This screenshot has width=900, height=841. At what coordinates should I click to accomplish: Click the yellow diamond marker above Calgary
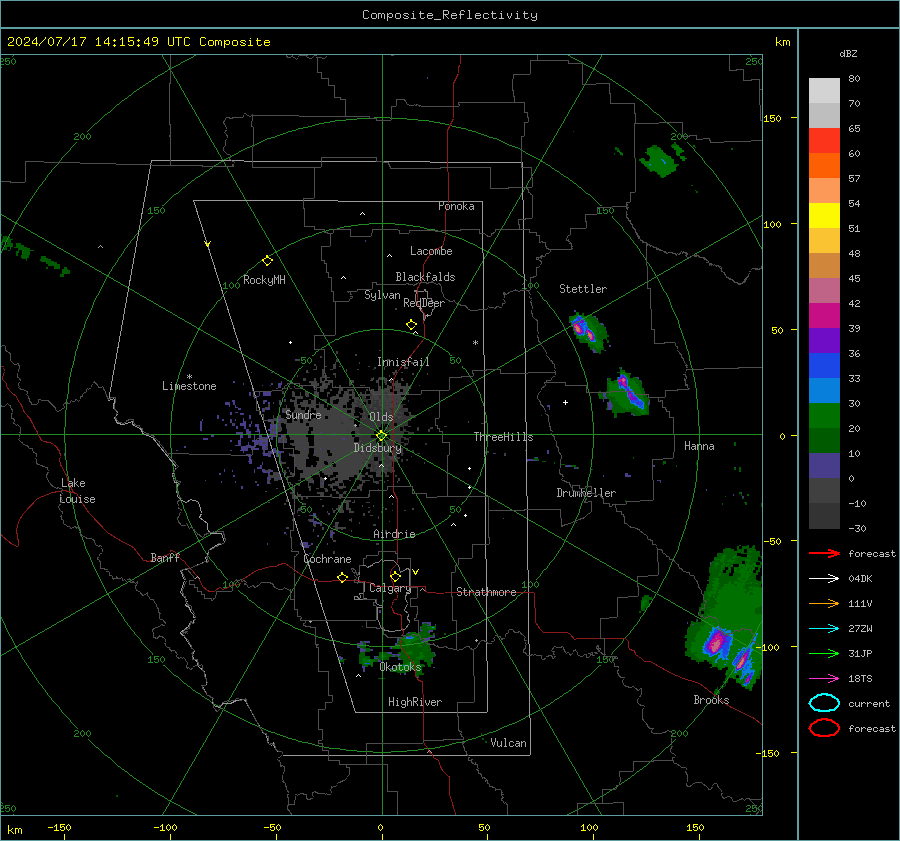click(395, 576)
